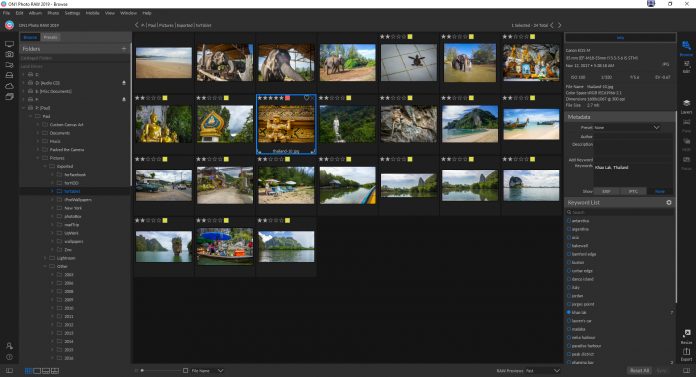
Task: Collapse the Other folder tree node
Action: point(45,266)
